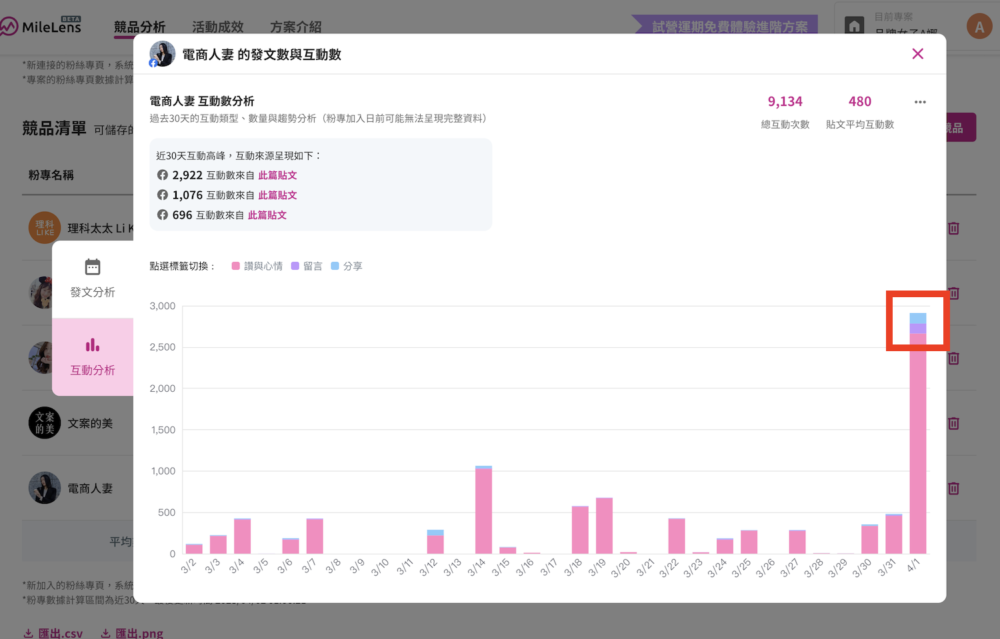Delete the 電商人妻 row with trash icon
Screen dimensions: 1000x639
(953, 489)
